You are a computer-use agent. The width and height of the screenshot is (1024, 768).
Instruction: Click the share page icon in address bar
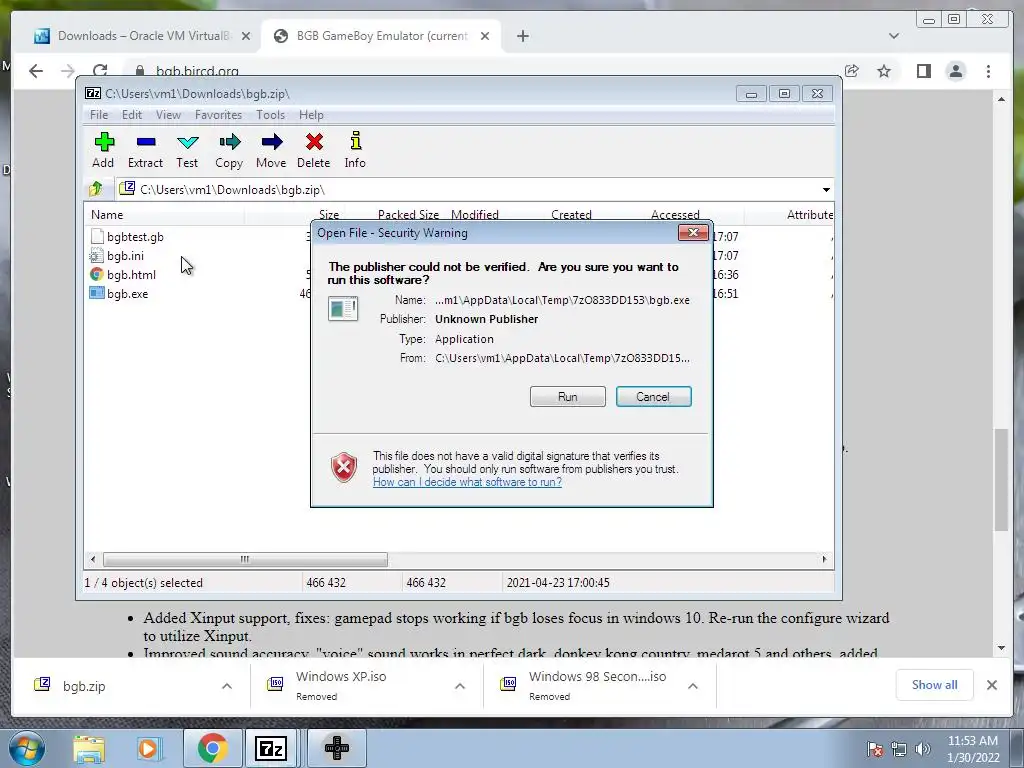click(x=852, y=71)
